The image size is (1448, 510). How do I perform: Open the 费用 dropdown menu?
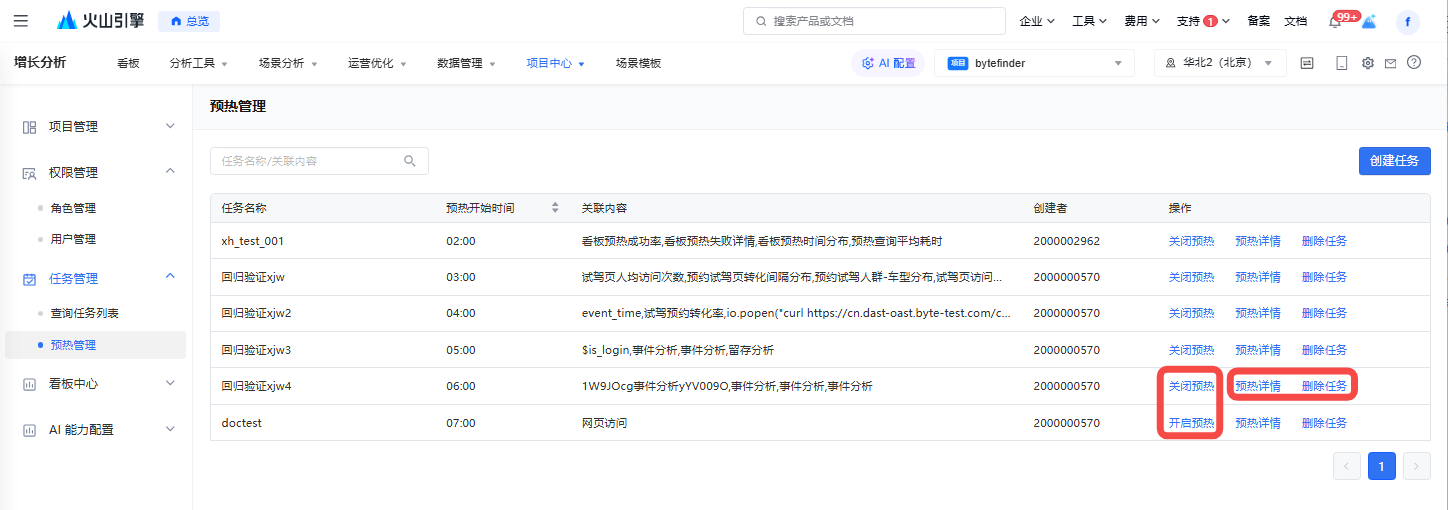click(1141, 21)
